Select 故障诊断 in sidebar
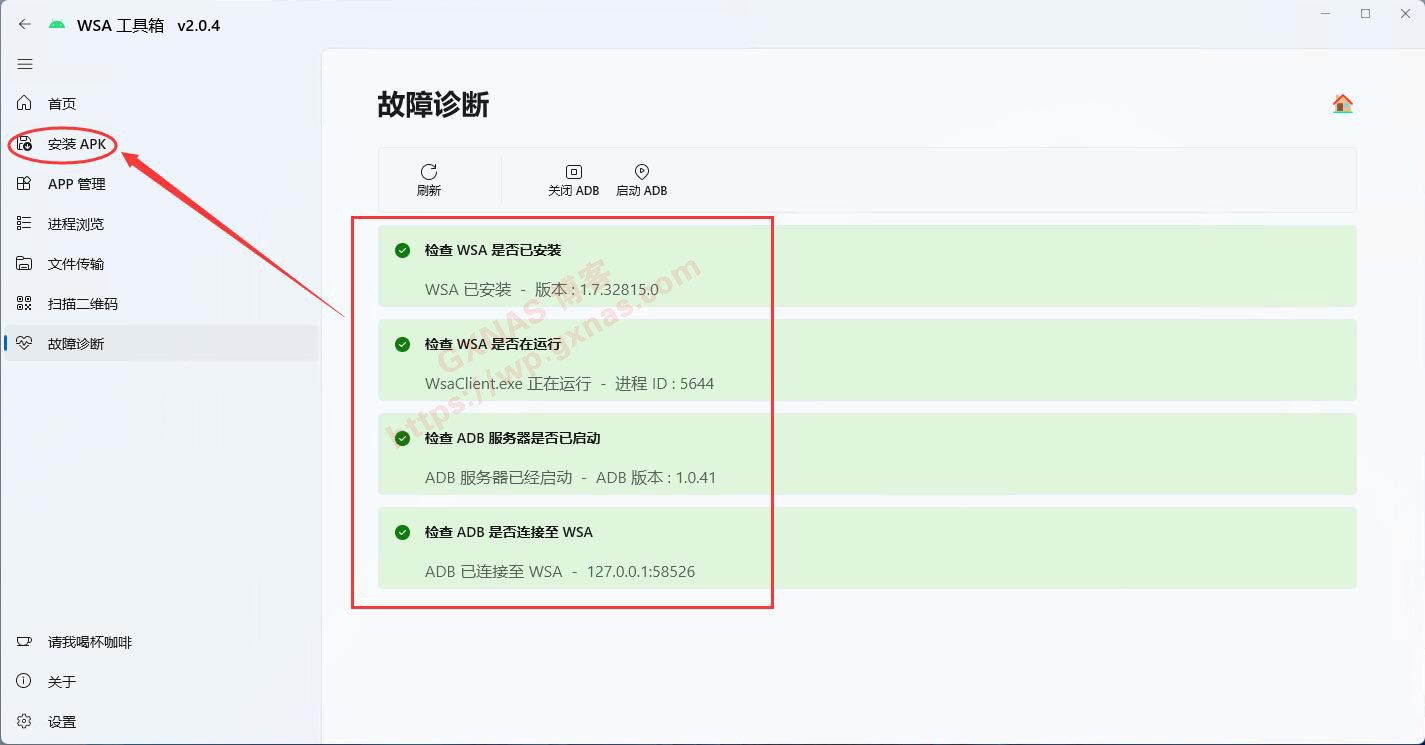Screen dimensions: 1425x745 coord(75,344)
